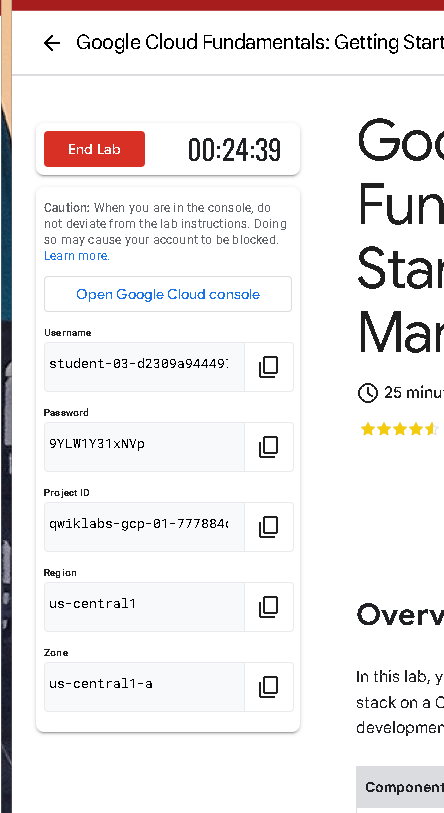Select the Username field student-03 value

pos(144,367)
